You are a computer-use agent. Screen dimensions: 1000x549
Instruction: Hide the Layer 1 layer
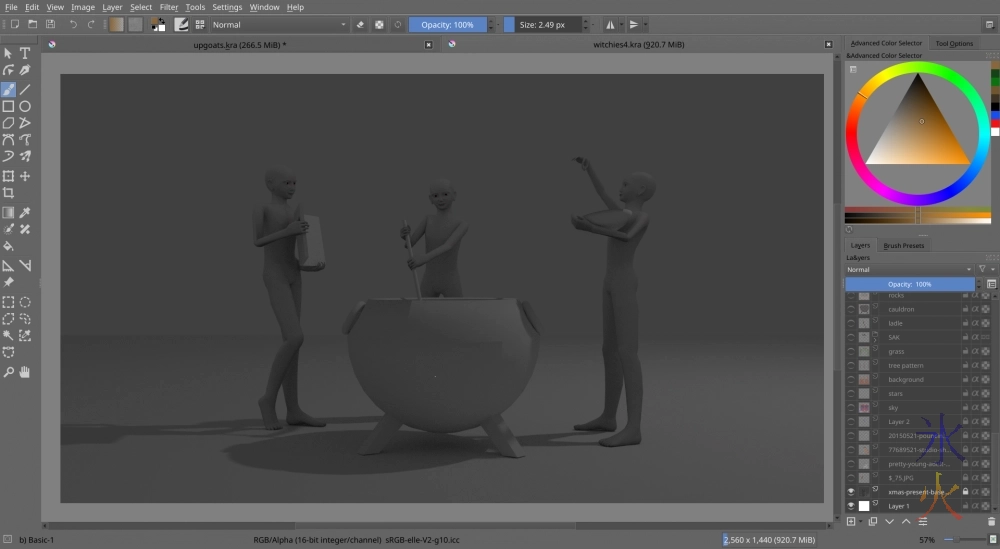tap(851, 506)
